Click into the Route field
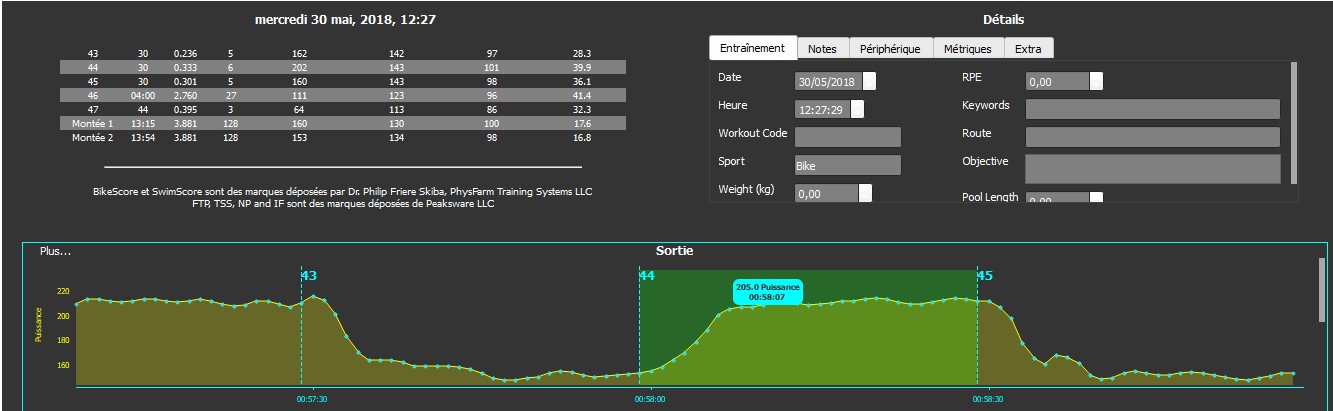This screenshot has width=1333, height=411. coord(1152,137)
